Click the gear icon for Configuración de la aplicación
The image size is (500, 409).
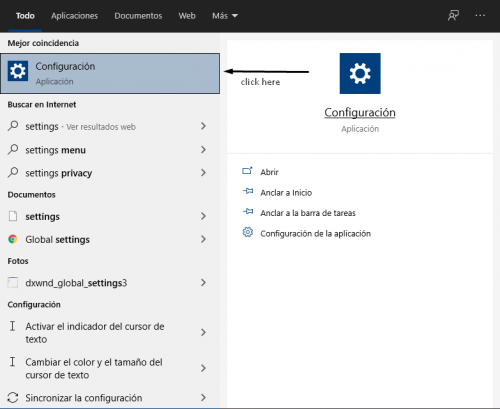click(x=248, y=232)
